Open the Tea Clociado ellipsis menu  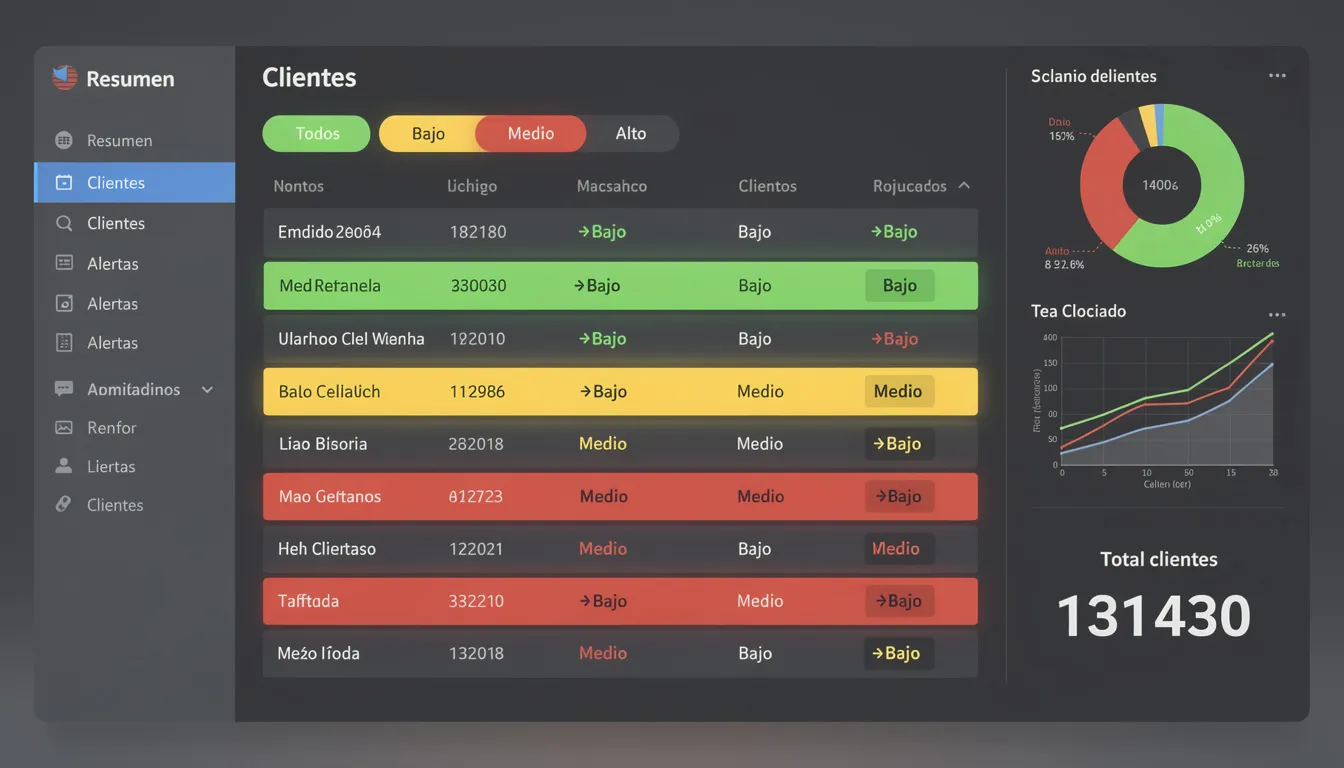click(x=1277, y=313)
